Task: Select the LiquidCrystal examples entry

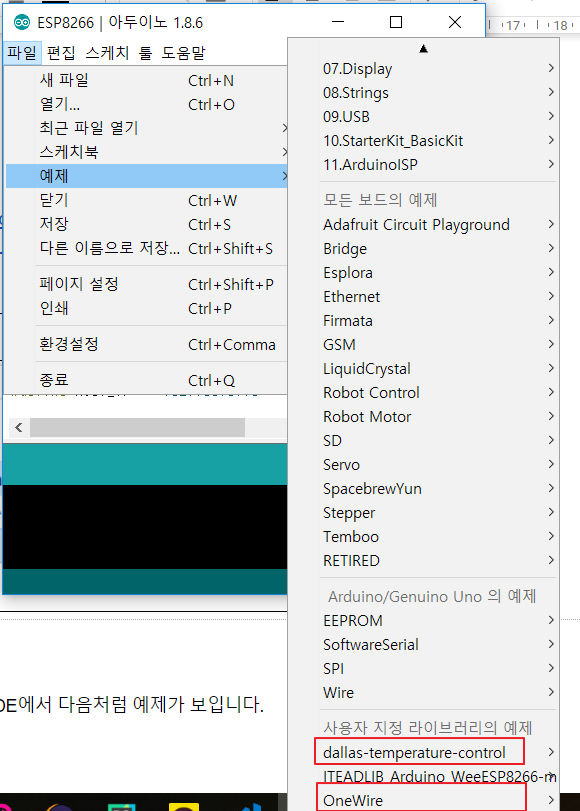Action: pyautogui.click(x=438, y=368)
